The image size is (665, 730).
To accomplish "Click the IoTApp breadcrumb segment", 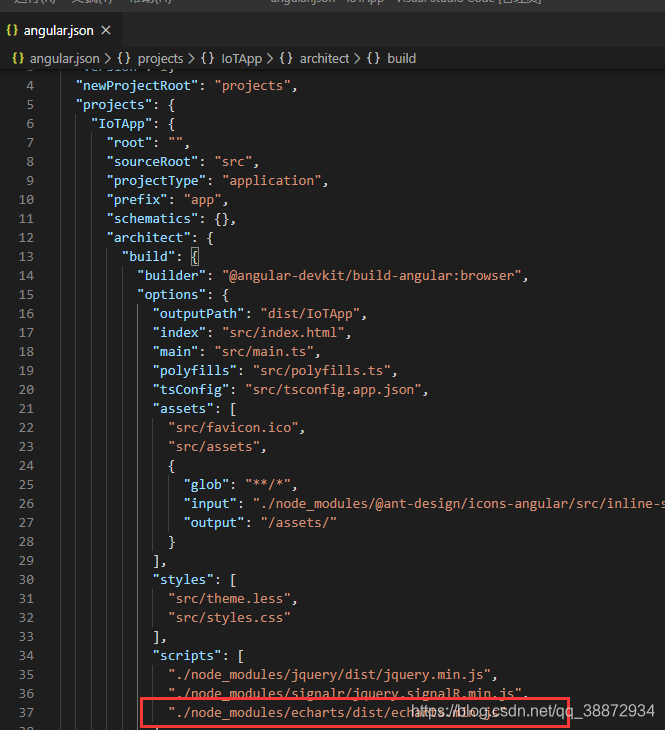I will click(x=242, y=59).
